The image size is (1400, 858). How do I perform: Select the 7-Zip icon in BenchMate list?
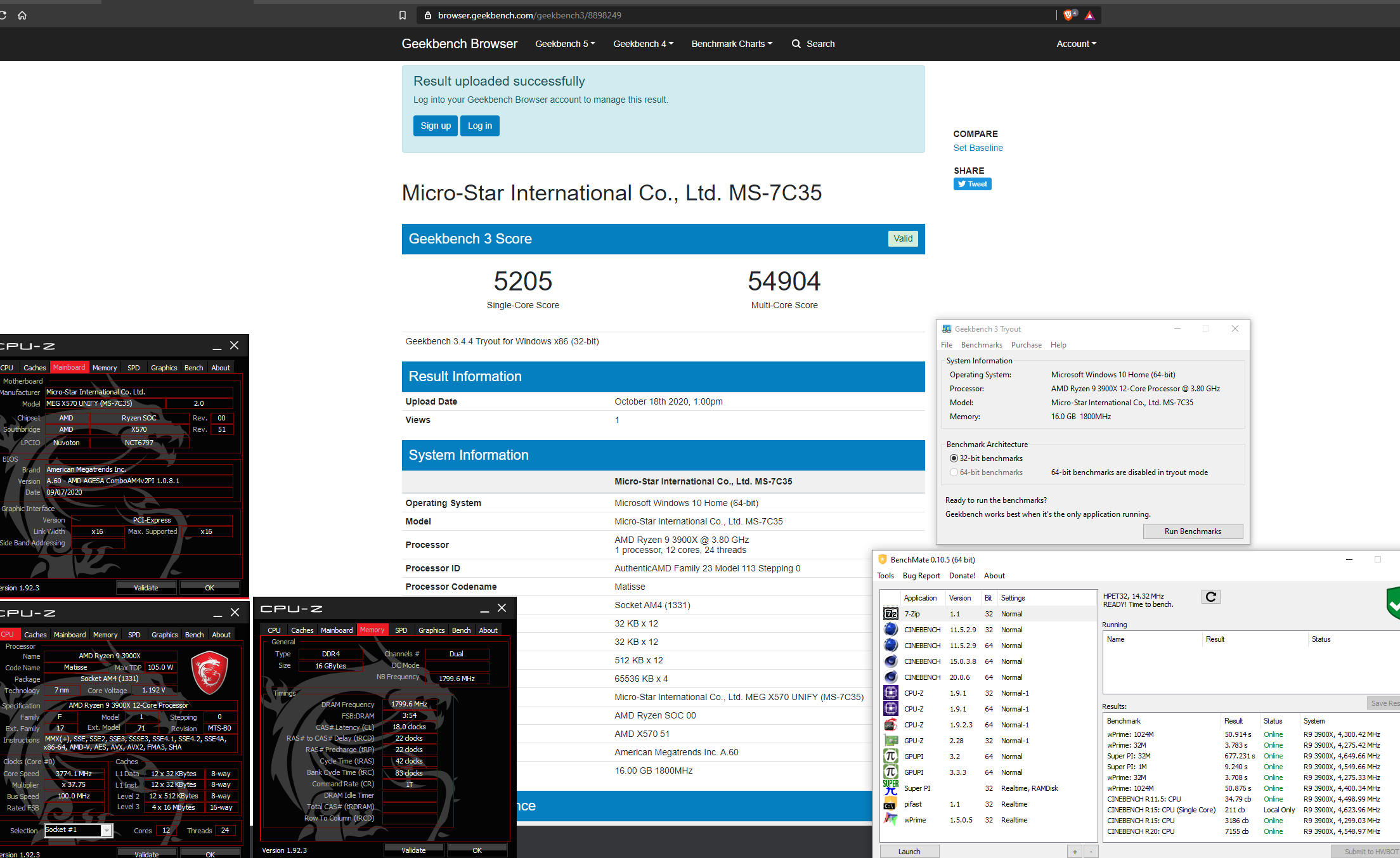[x=891, y=614]
